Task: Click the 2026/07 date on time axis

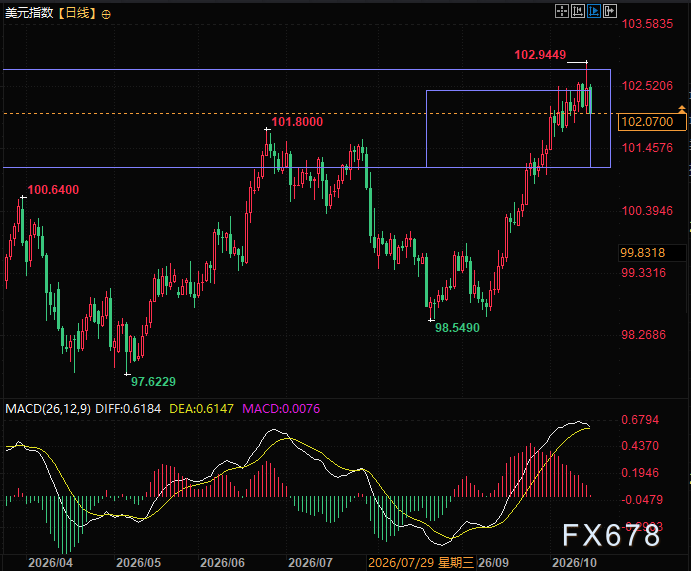Action: 310,563
